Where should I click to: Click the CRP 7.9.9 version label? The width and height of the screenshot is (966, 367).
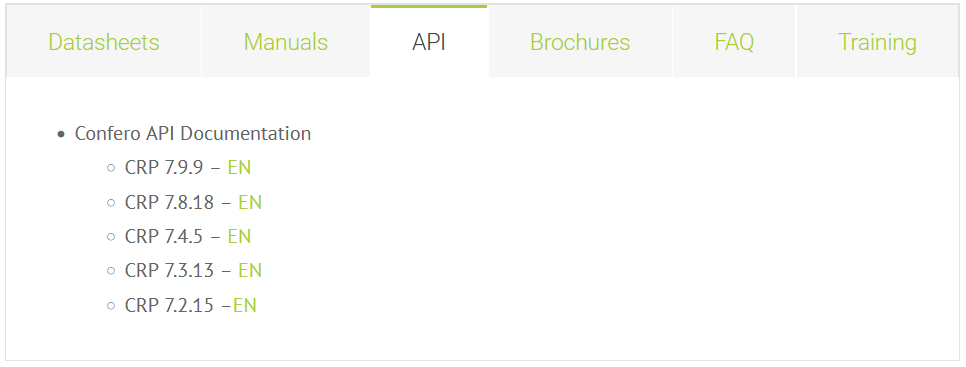pos(164,167)
